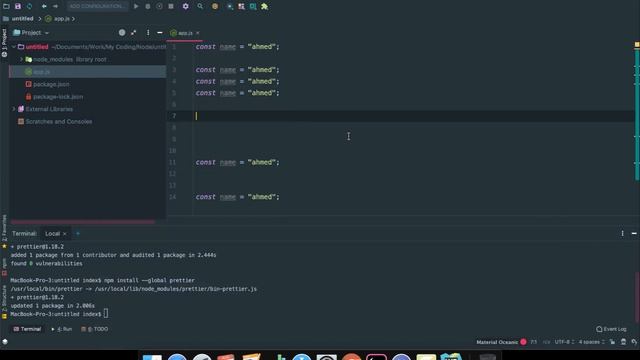
Task: Hide the Project panel with the minus icon
Action: (x=160, y=33)
